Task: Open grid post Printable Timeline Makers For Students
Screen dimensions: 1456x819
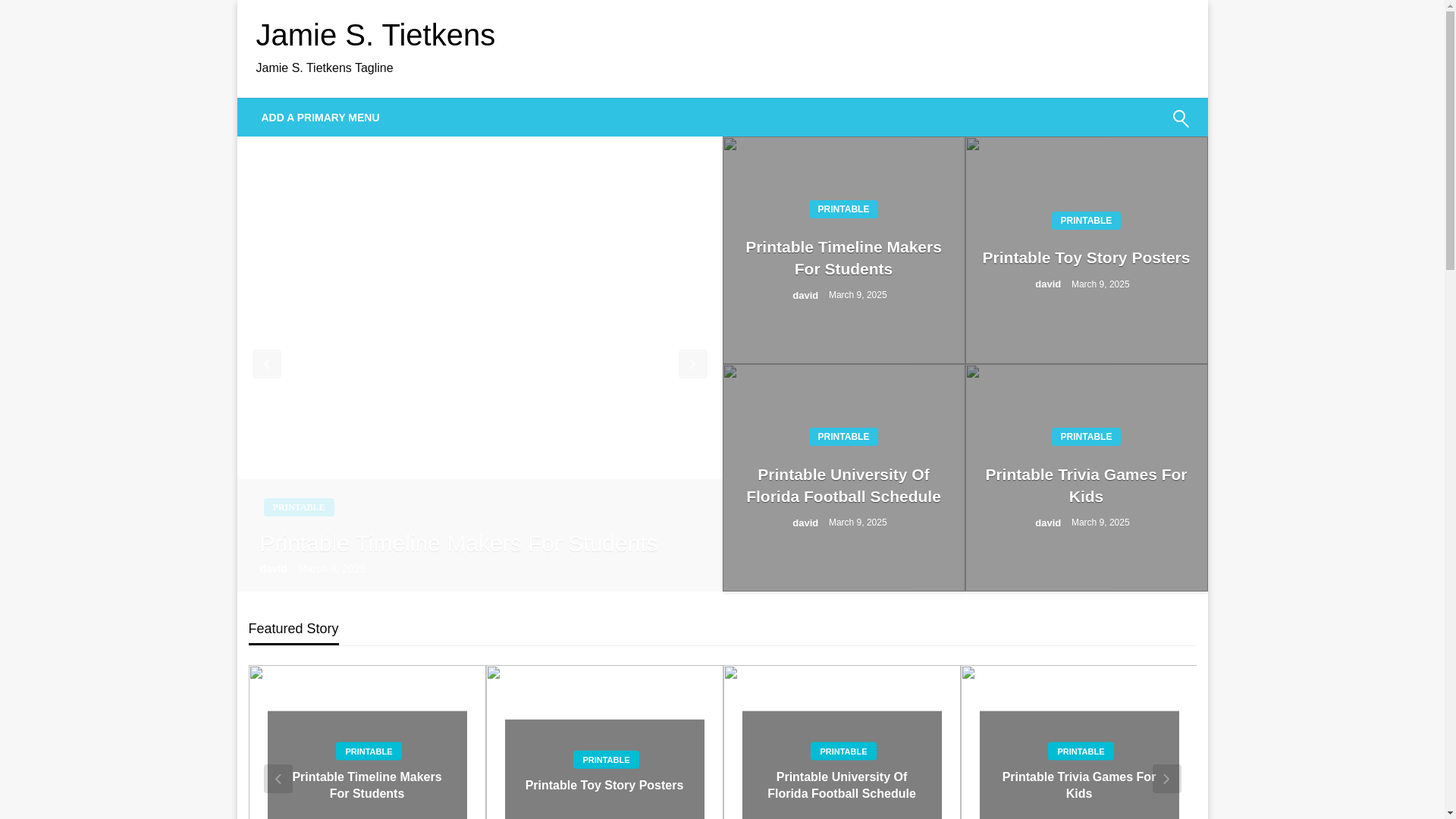Action: click(843, 258)
